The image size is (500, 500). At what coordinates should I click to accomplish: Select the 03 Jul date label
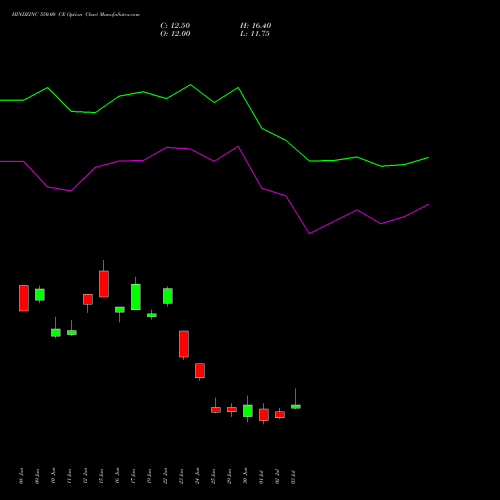point(294,476)
